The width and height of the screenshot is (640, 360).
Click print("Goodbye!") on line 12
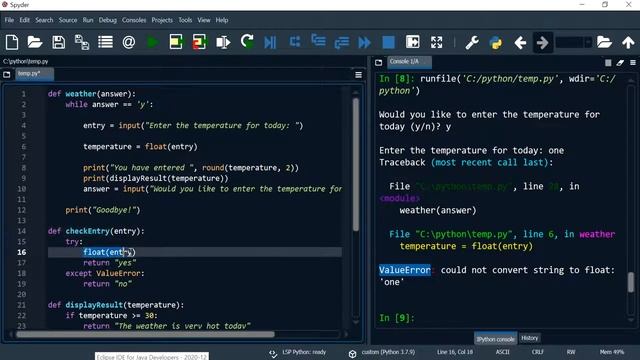click(x=102, y=210)
